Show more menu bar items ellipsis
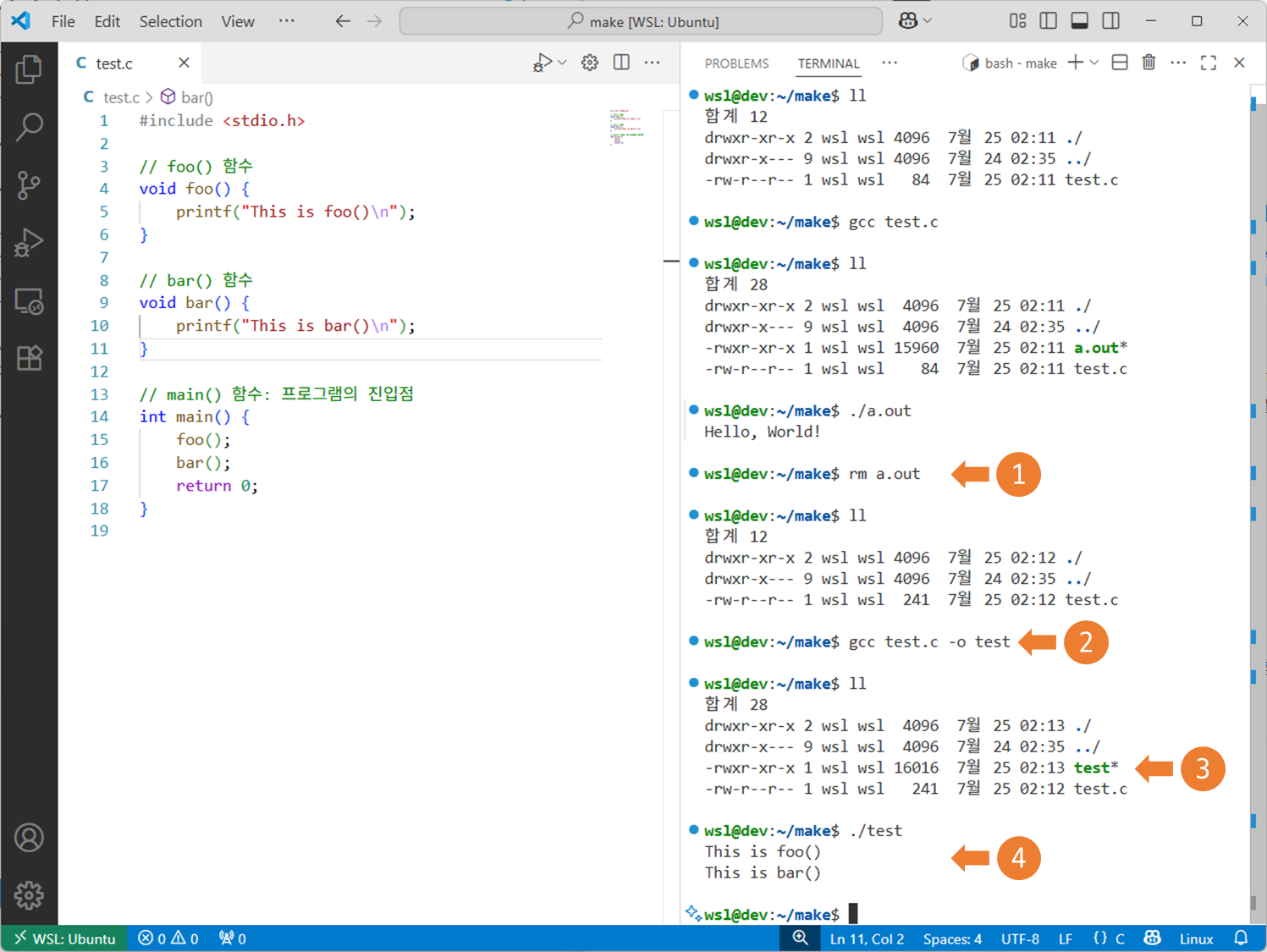 287,21
